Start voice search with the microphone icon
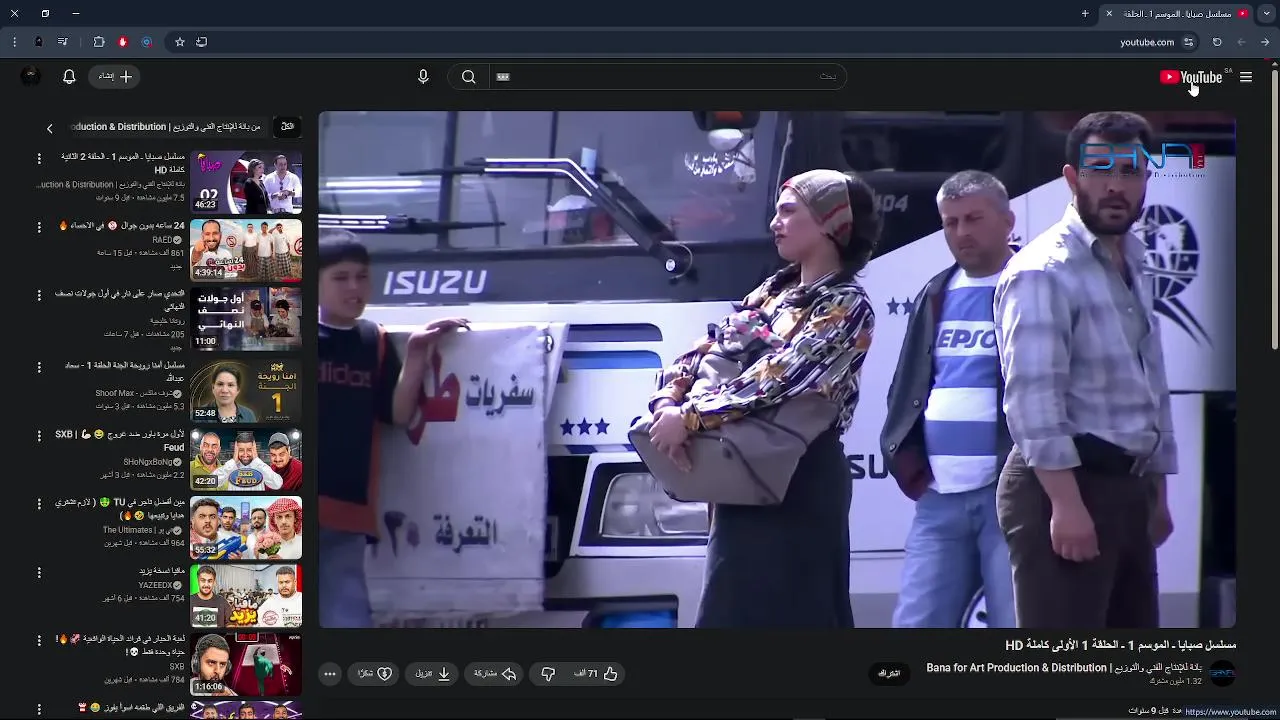The image size is (1280, 720). click(423, 77)
